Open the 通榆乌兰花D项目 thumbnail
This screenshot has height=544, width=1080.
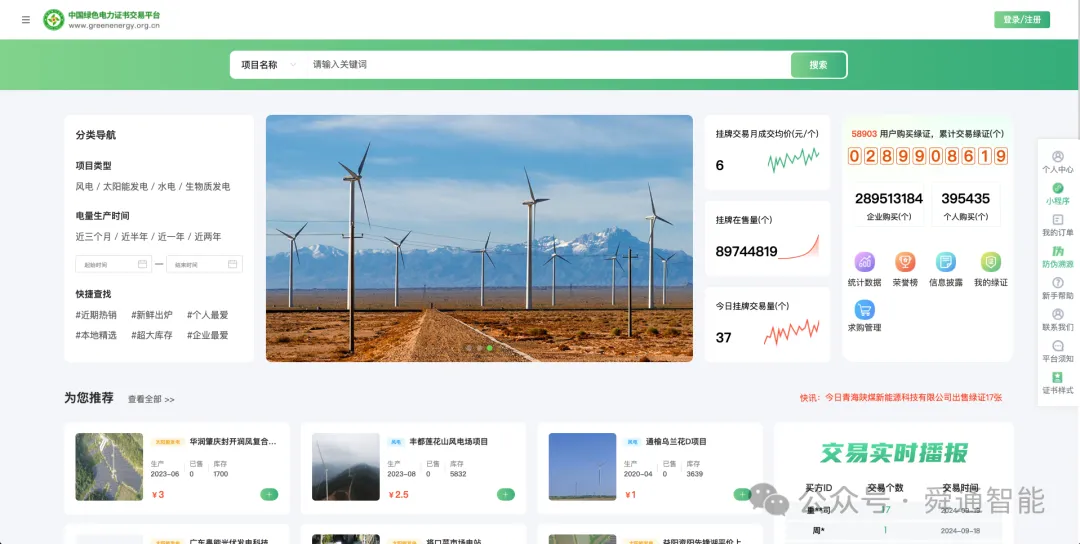click(582, 467)
